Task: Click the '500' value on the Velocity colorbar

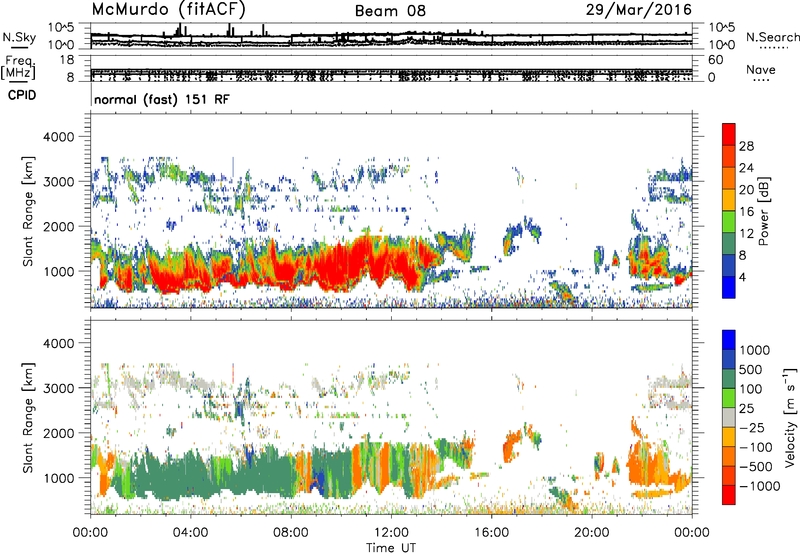Action: (x=751, y=369)
